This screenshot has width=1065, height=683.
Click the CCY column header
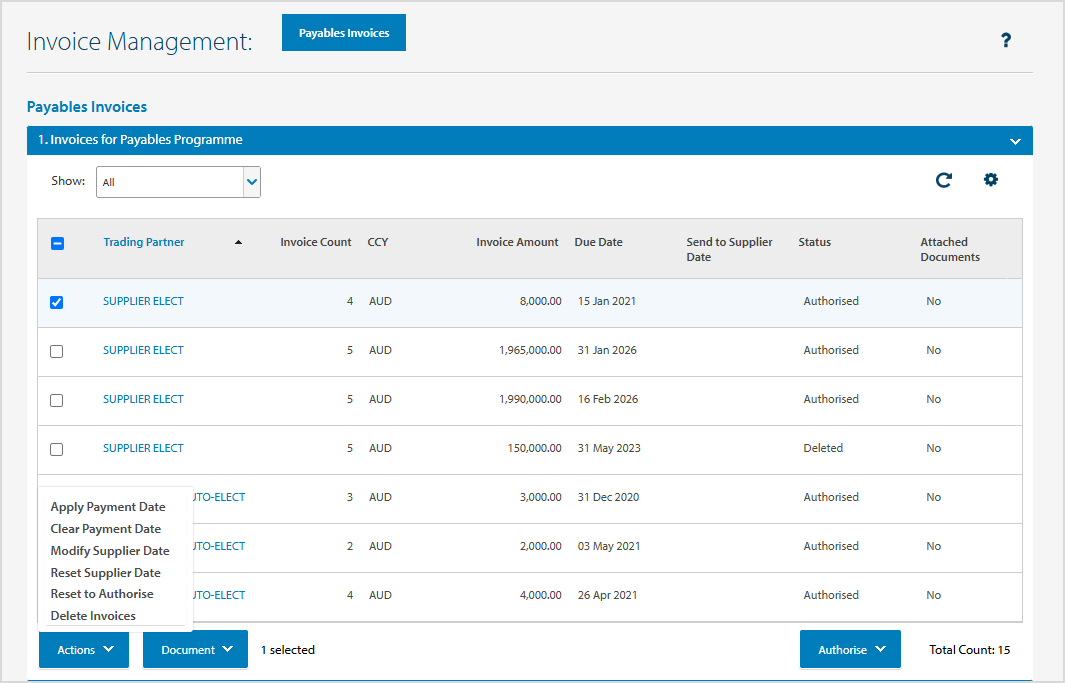(378, 242)
